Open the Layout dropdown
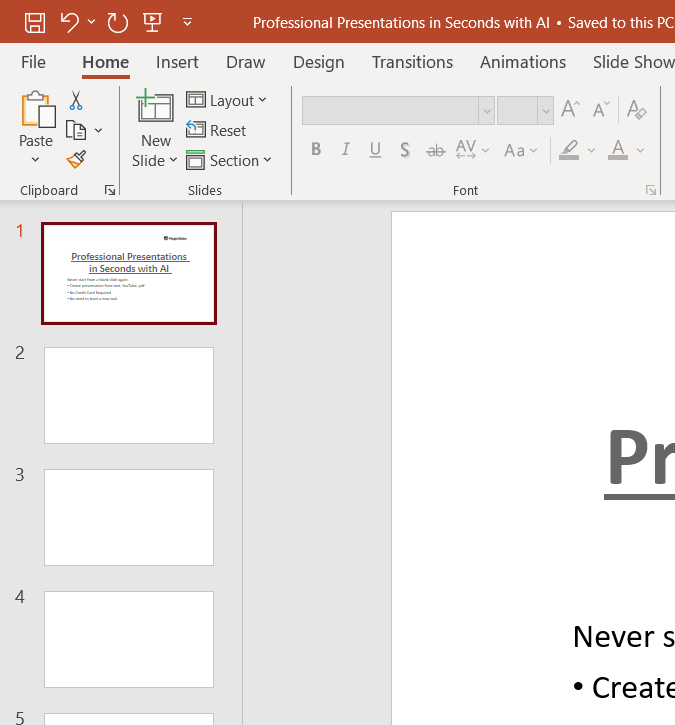This screenshot has height=725, width=675. click(x=227, y=101)
